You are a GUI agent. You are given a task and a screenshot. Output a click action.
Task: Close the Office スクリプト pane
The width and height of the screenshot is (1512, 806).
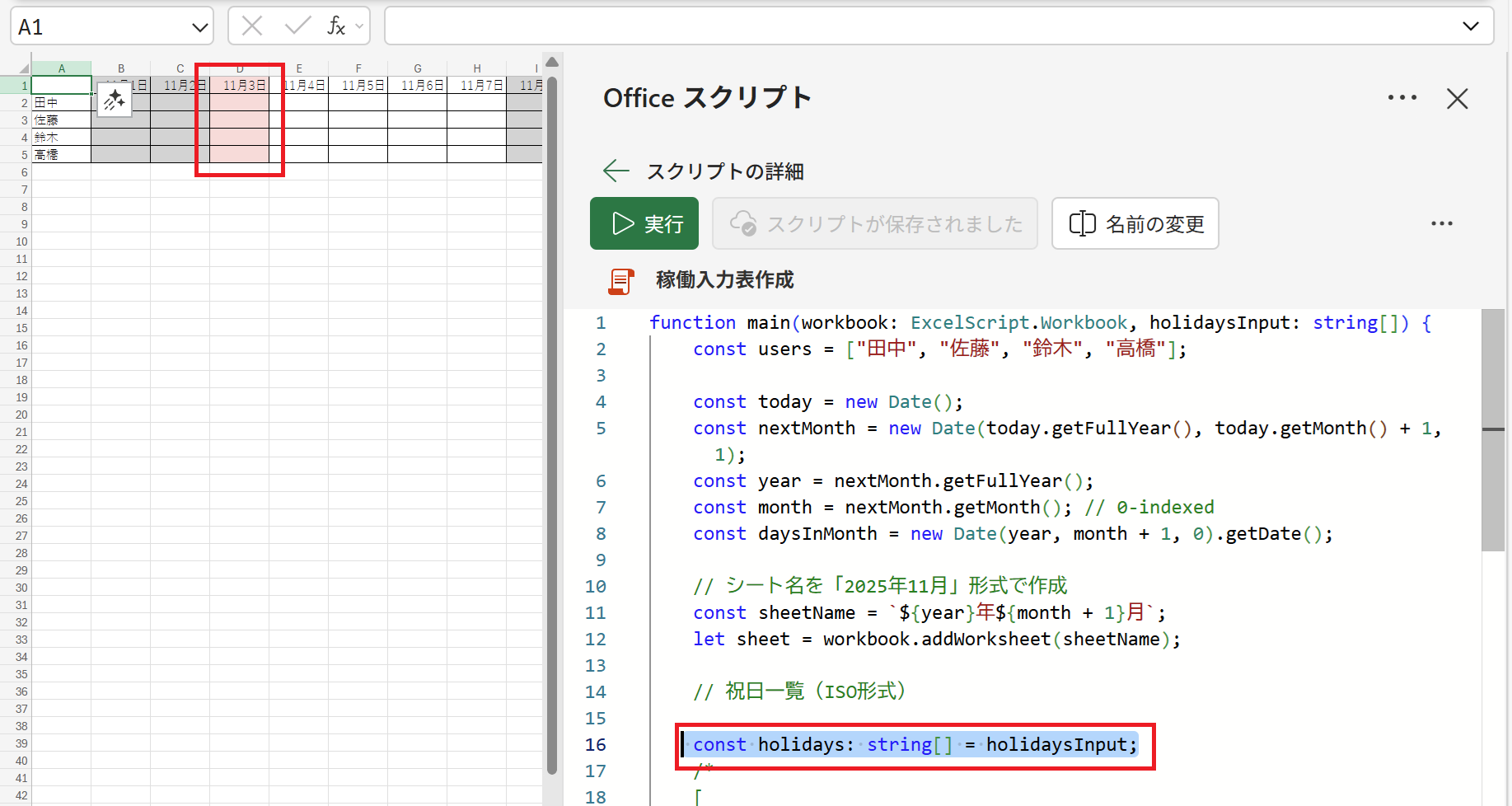1458,99
